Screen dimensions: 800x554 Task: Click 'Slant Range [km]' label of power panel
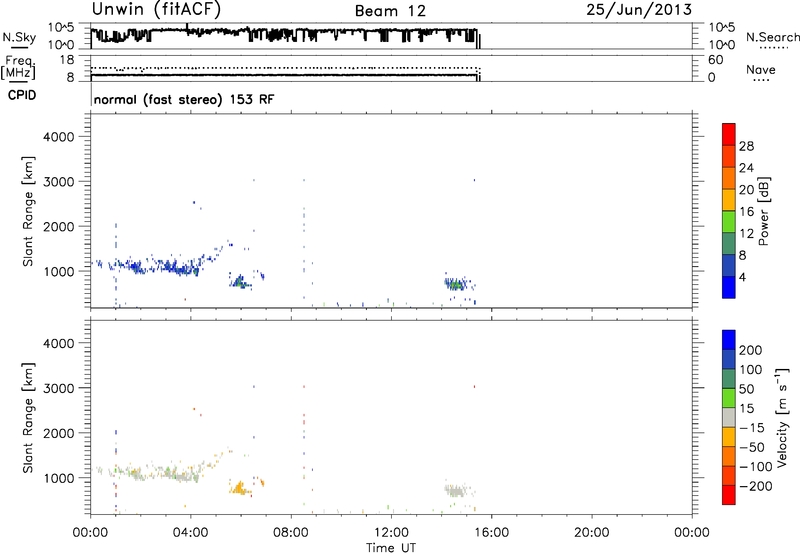[x=28, y=211]
